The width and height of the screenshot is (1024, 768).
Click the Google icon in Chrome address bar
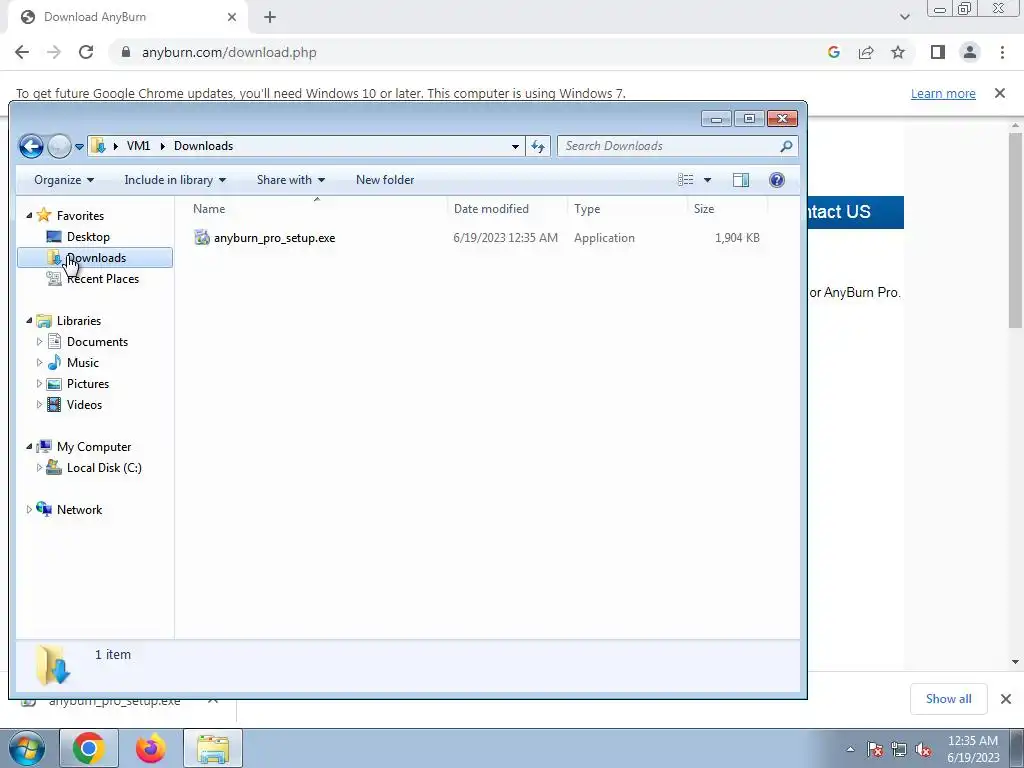[833, 52]
